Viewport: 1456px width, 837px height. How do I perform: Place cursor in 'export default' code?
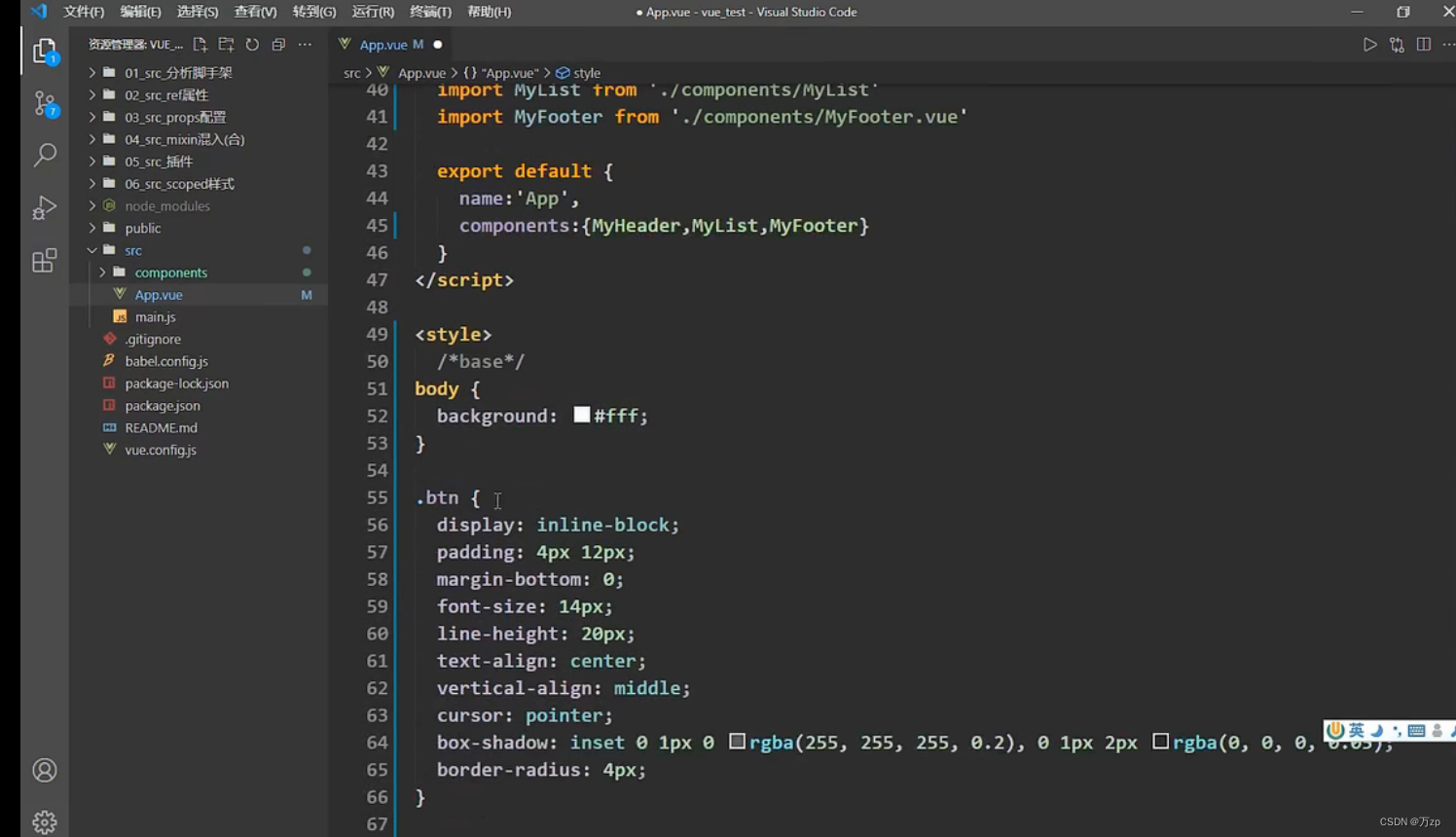(x=514, y=171)
